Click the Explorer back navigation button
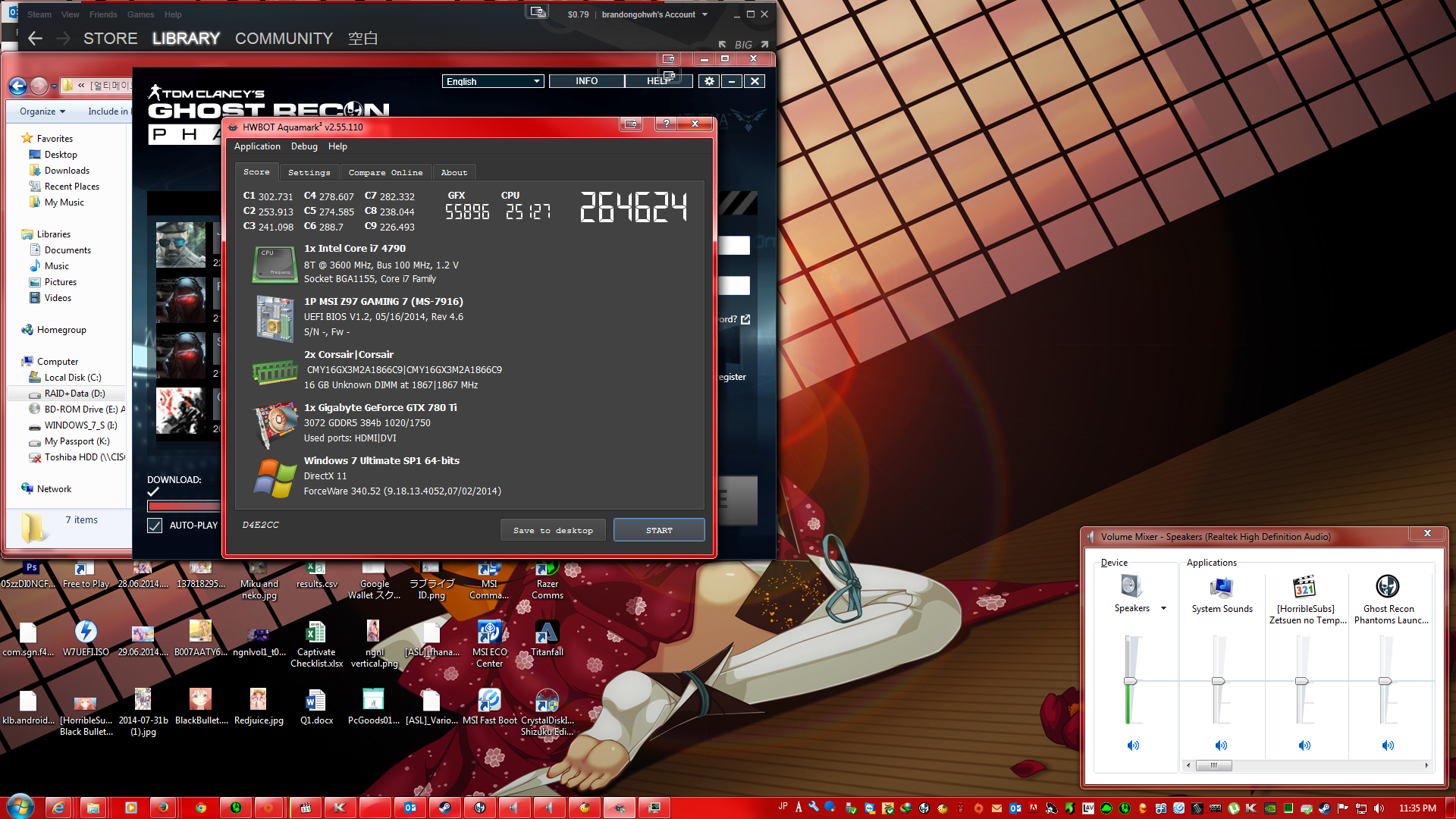1456x819 pixels. tap(18, 86)
